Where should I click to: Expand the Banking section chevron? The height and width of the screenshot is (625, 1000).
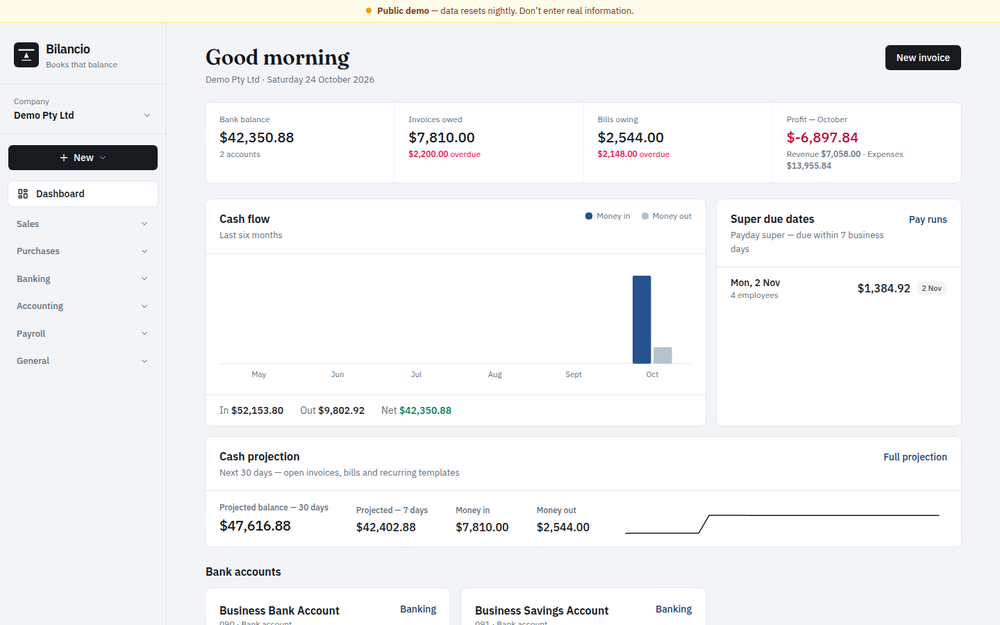point(144,279)
